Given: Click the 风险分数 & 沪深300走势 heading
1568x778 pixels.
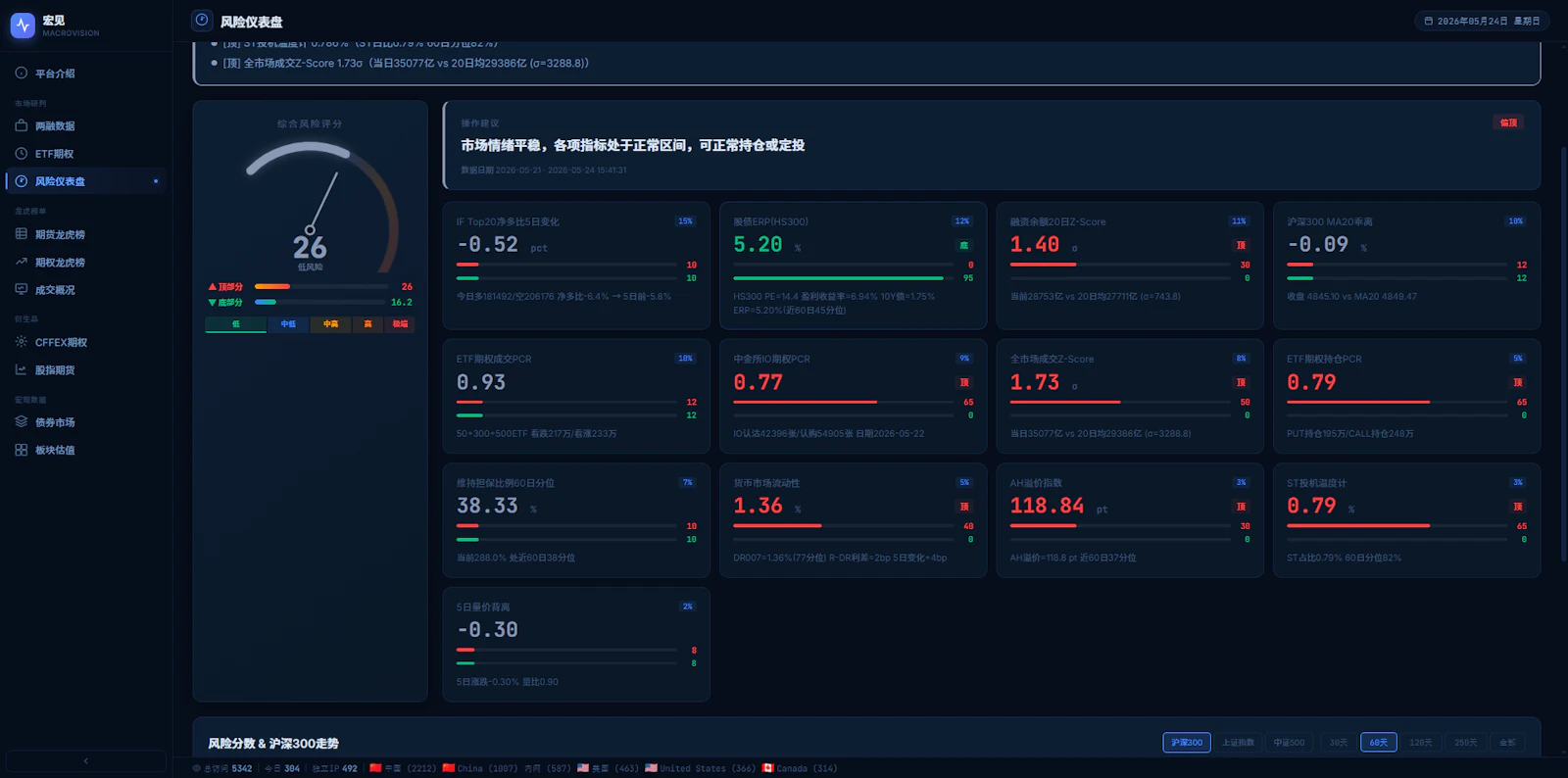Looking at the screenshot, I should (x=273, y=744).
